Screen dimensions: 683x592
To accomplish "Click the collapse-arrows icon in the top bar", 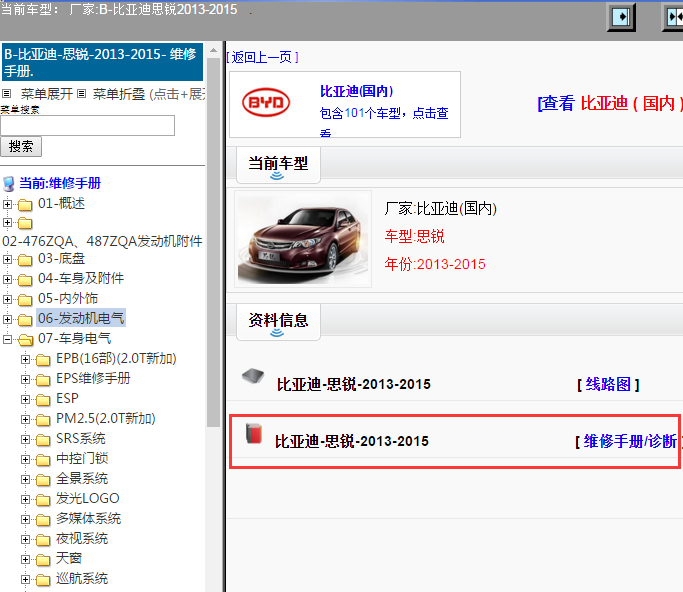I will (x=673, y=17).
